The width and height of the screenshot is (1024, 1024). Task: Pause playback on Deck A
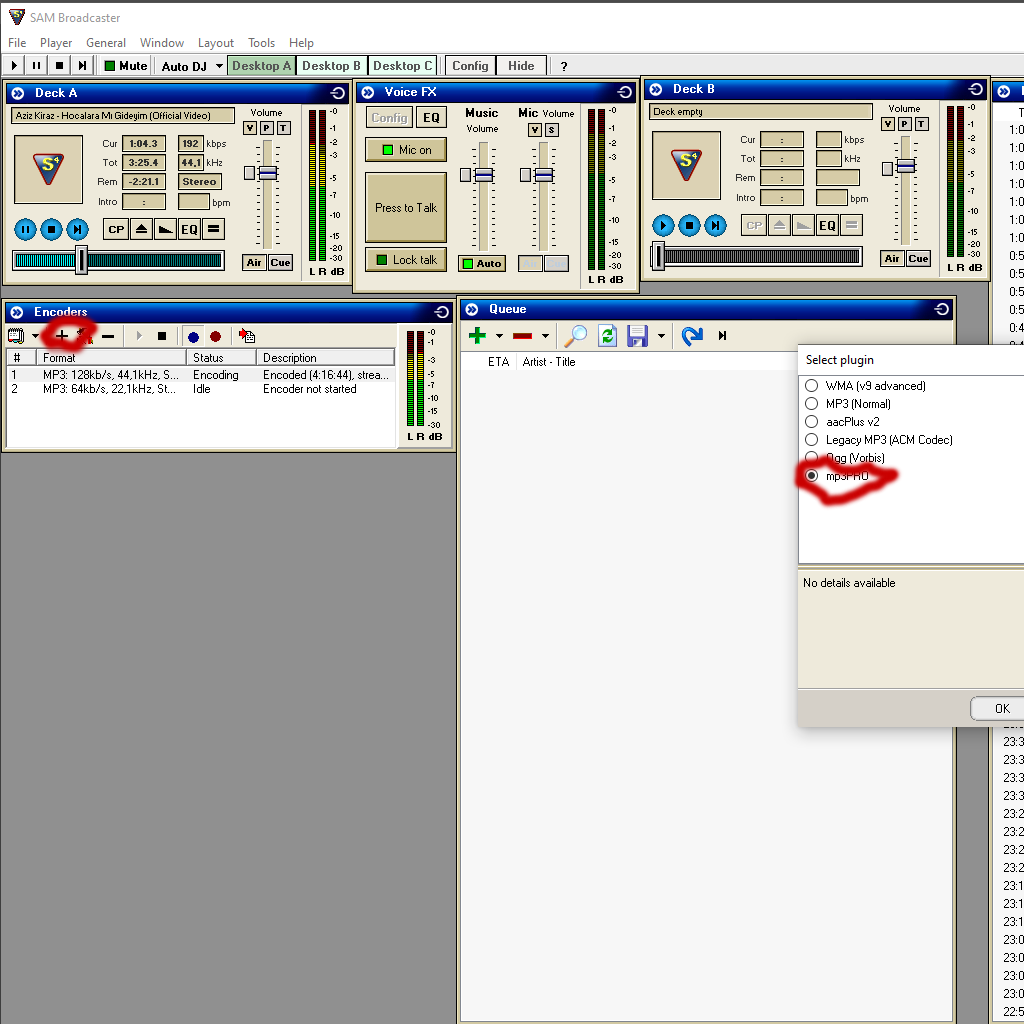coord(25,229)
